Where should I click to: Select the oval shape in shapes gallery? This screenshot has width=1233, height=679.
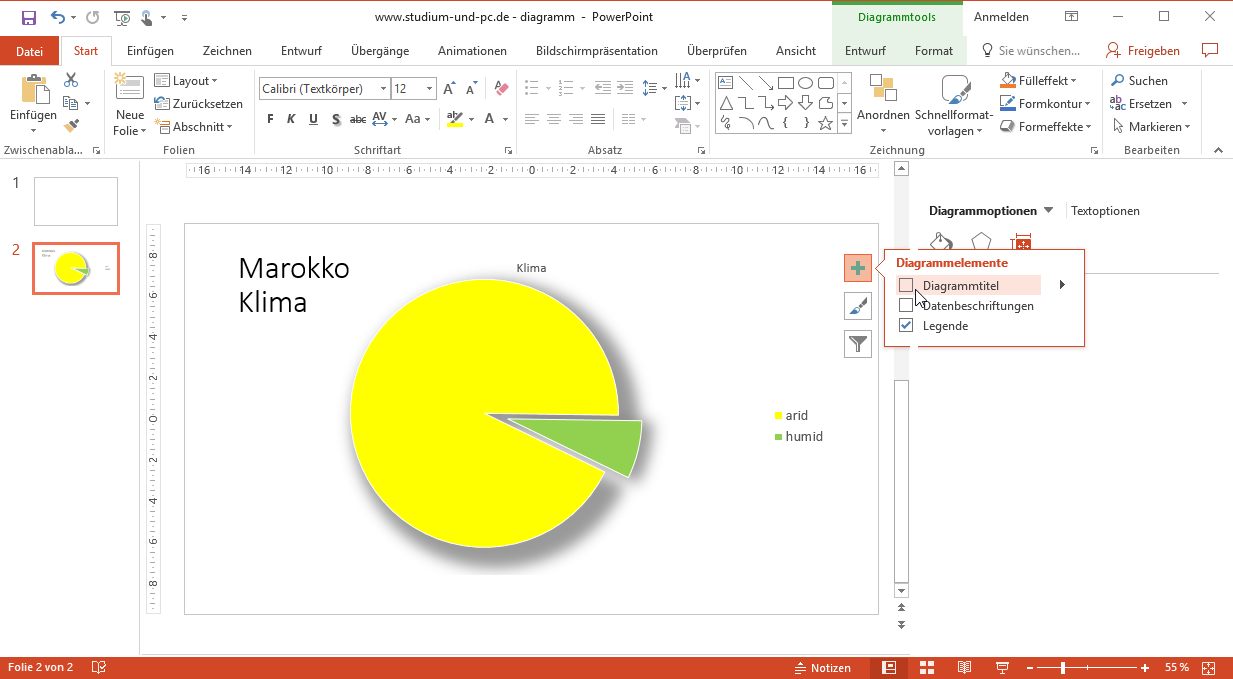click(805, 82)
